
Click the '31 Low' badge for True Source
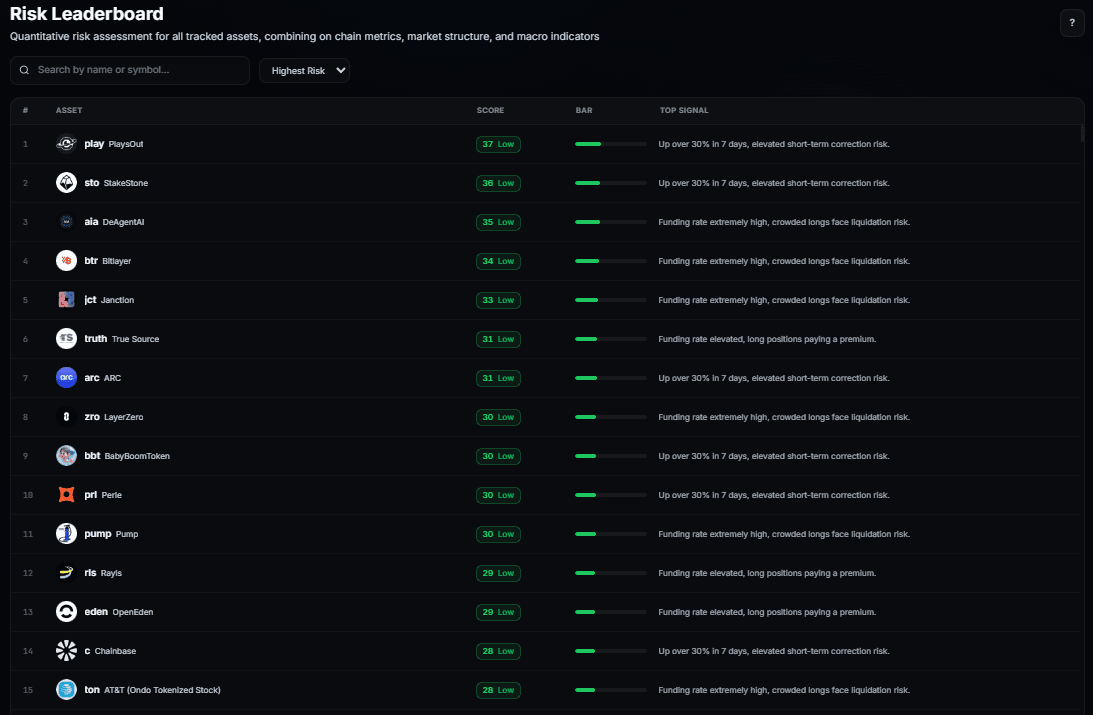tap(498, 339)
